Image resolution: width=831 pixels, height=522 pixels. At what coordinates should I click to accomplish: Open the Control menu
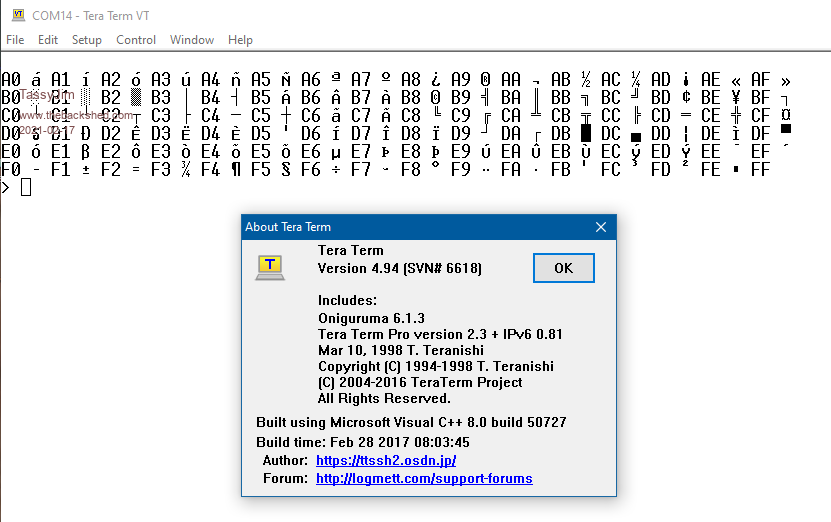(136, 40)
